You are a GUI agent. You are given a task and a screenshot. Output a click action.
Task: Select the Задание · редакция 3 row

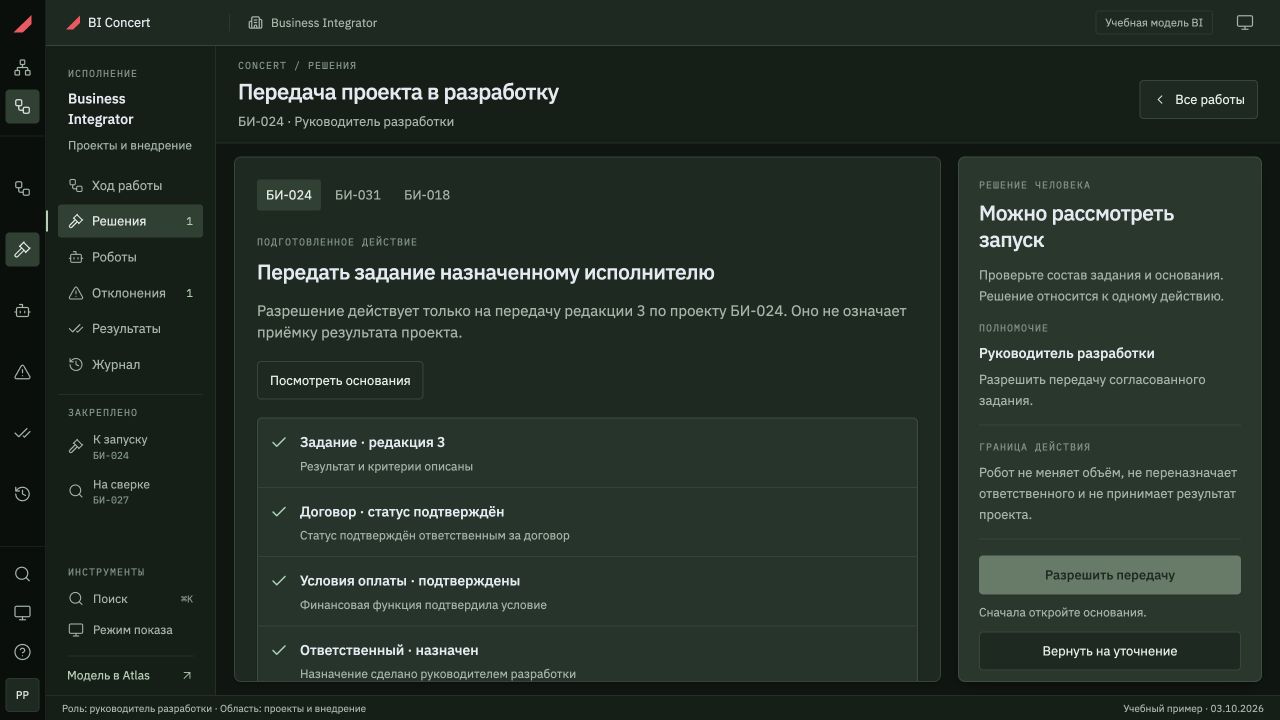[x=587, y=453]
